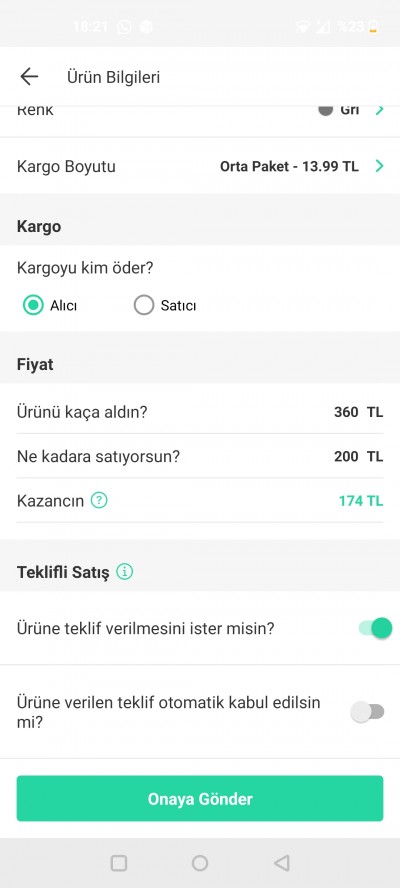This screenshot has height=888, width=400.
Task: Tap the Onaya Gönder button
Action: pyautogui.click(x=200, y=799)
